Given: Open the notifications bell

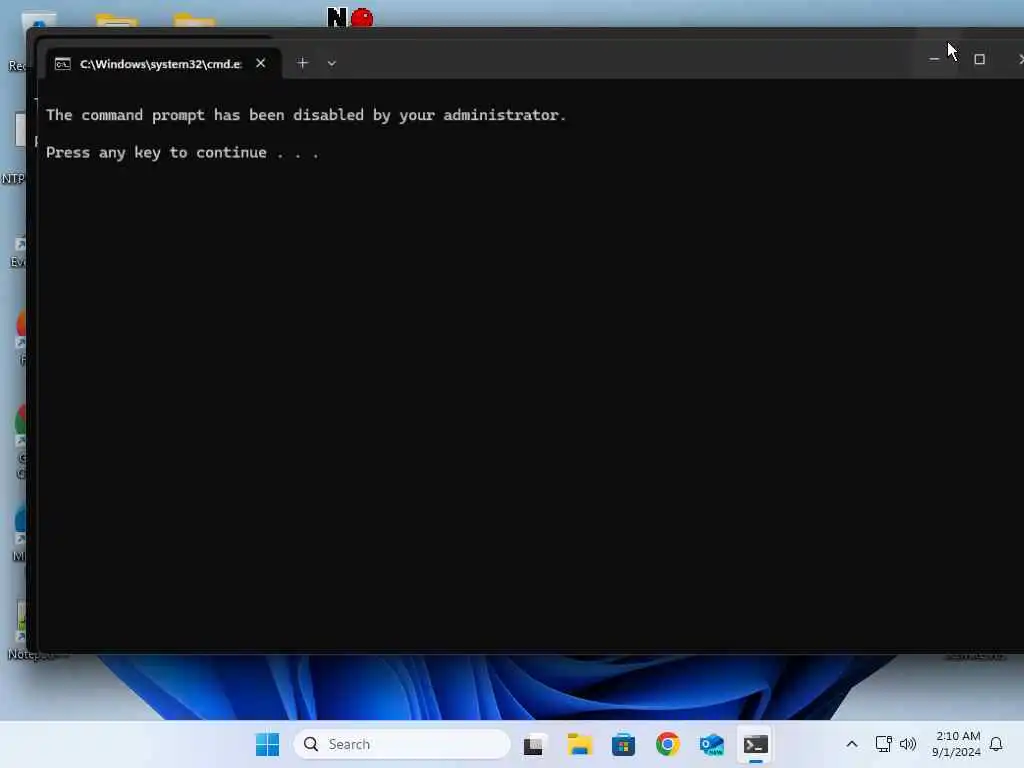Looking at the screenshot, I should pyautogui.click(x=996, y=744).
